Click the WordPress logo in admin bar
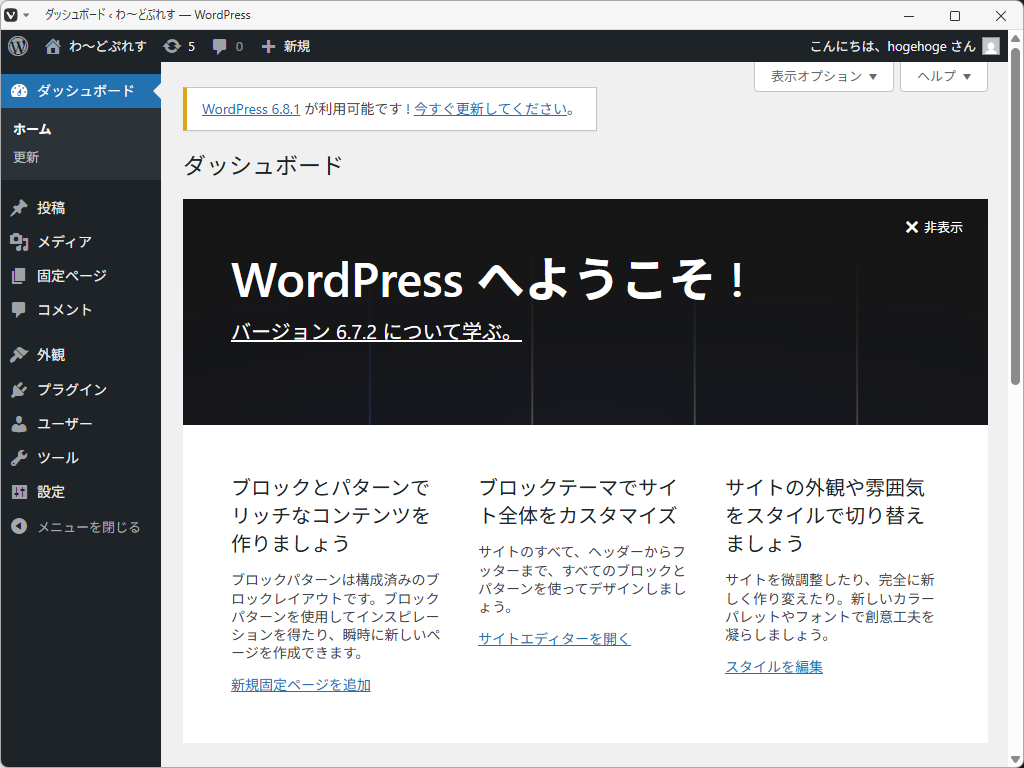Screen dimensions: 1024x768 click(x=18, y=46)
